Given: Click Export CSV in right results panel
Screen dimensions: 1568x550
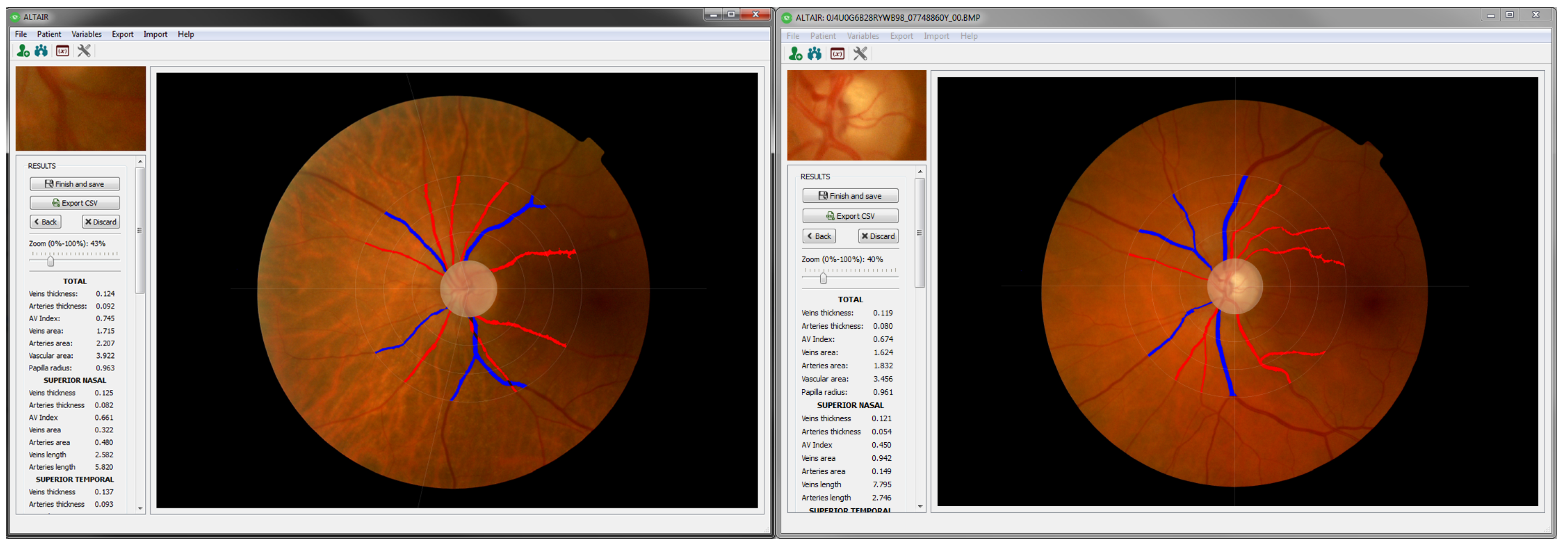Looking at the screenshot, I should [x=850, y=217].
